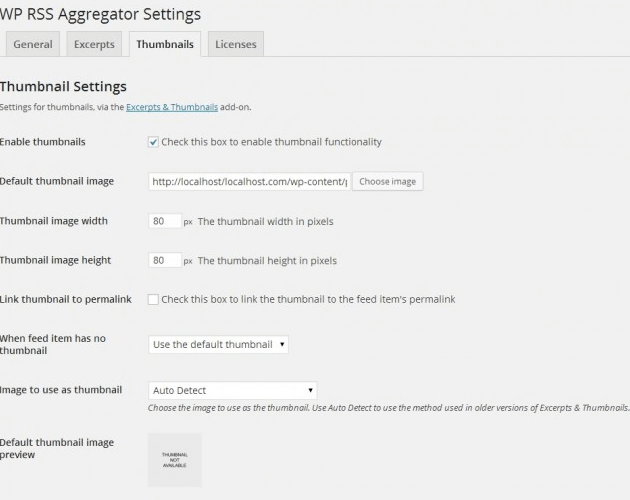Click 'The thumbnail height in pixels' description
630x500 pixels.
click(x=267, y=261)
